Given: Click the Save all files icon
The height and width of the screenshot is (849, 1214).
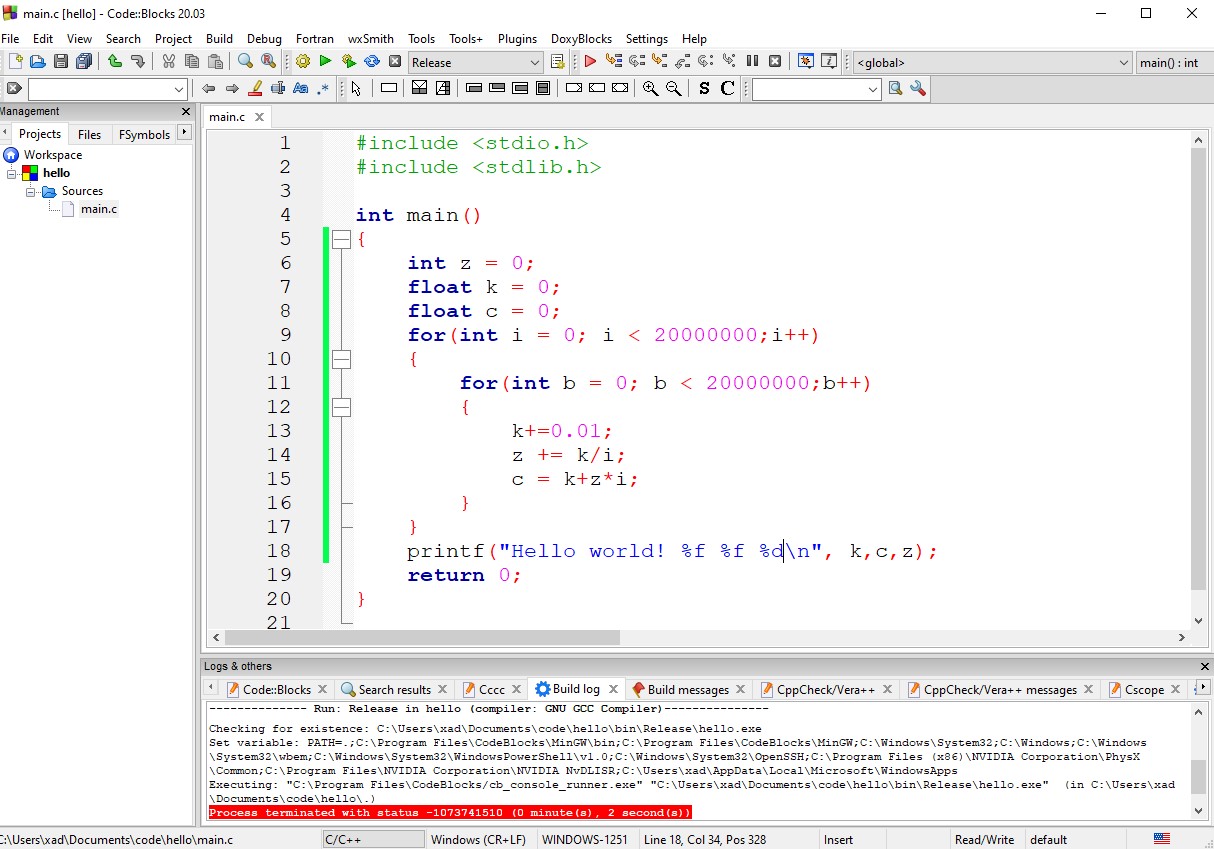Looking at the screenshot, I should 84,62.
